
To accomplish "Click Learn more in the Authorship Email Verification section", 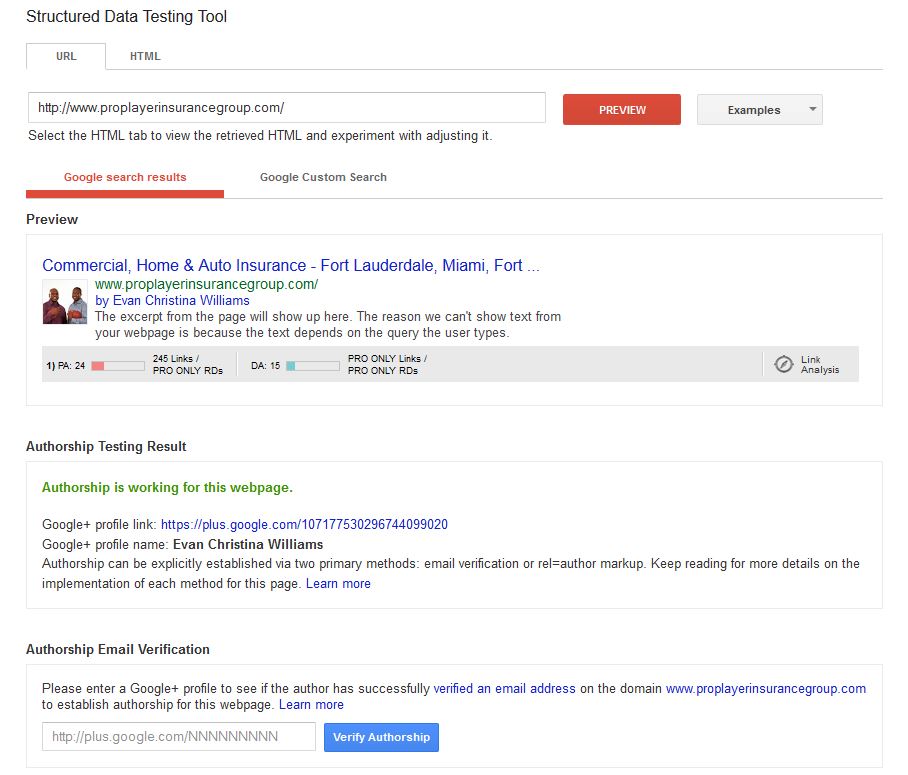I will tap(312, 705).
